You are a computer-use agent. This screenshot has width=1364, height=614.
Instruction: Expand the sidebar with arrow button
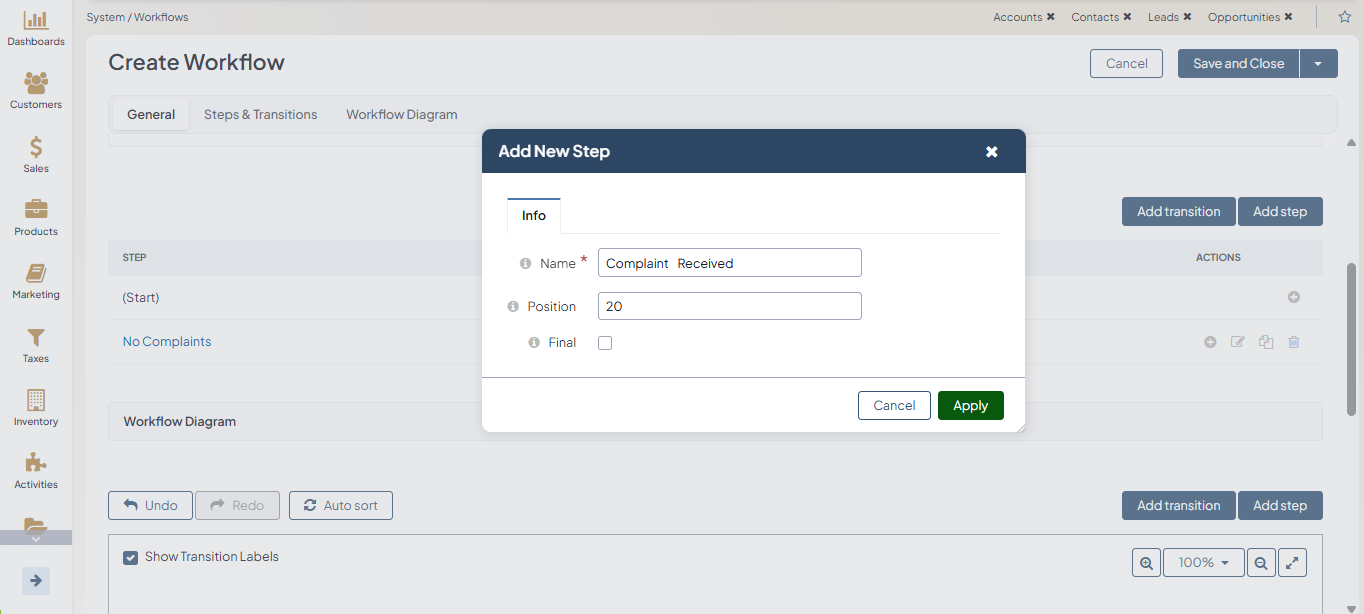[36, 581]
